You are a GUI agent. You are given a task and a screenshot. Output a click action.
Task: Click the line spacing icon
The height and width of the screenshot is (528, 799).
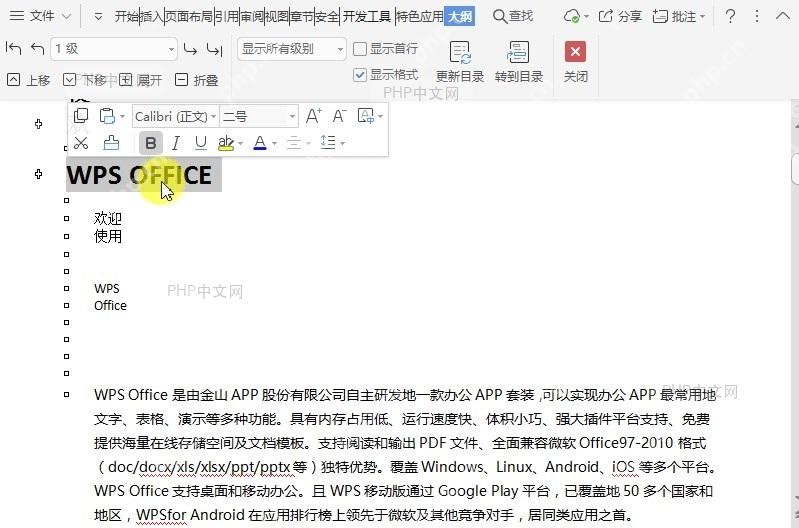click(328, 143)
